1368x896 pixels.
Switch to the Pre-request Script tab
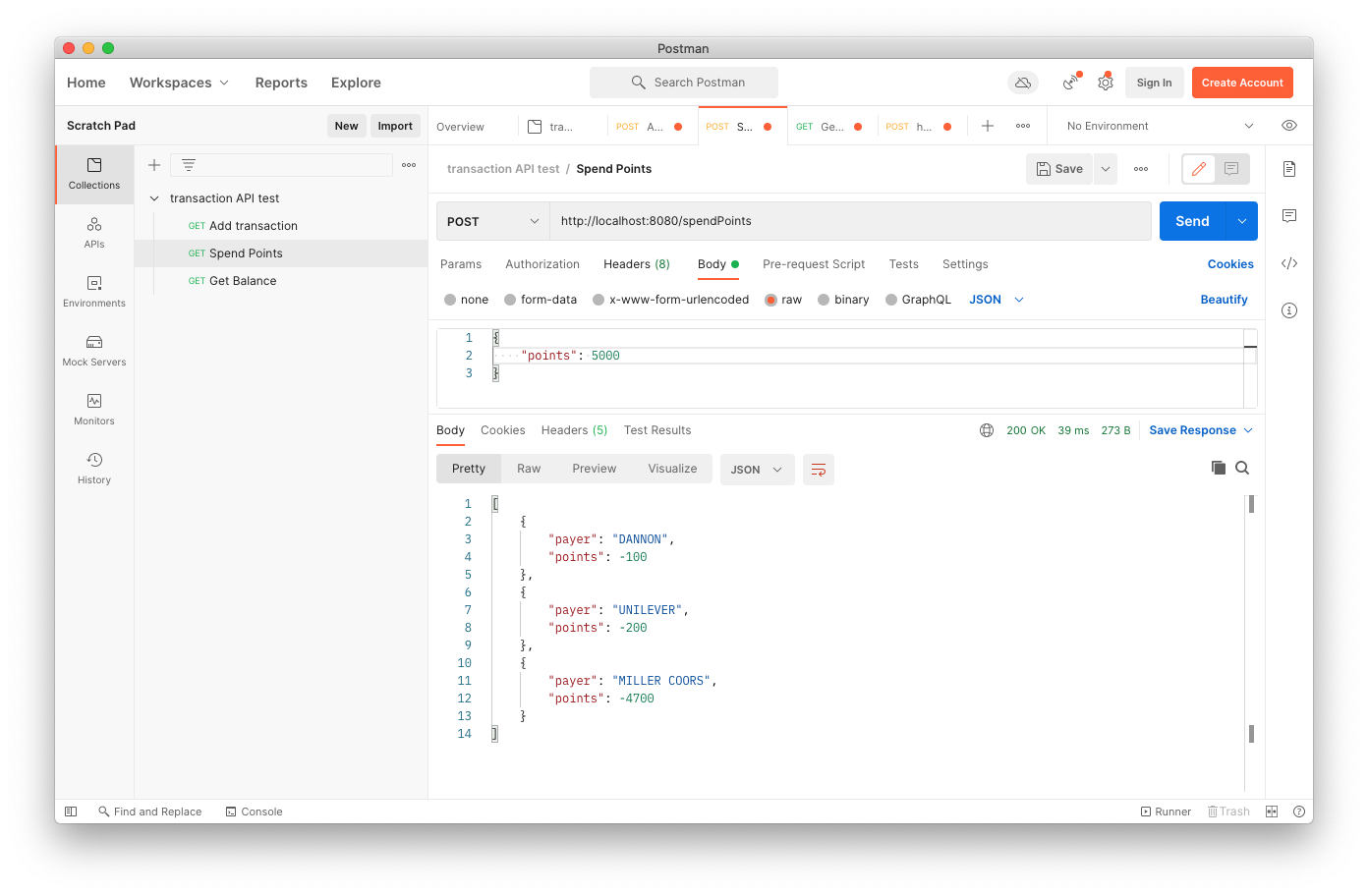click(x=814, y=264)
